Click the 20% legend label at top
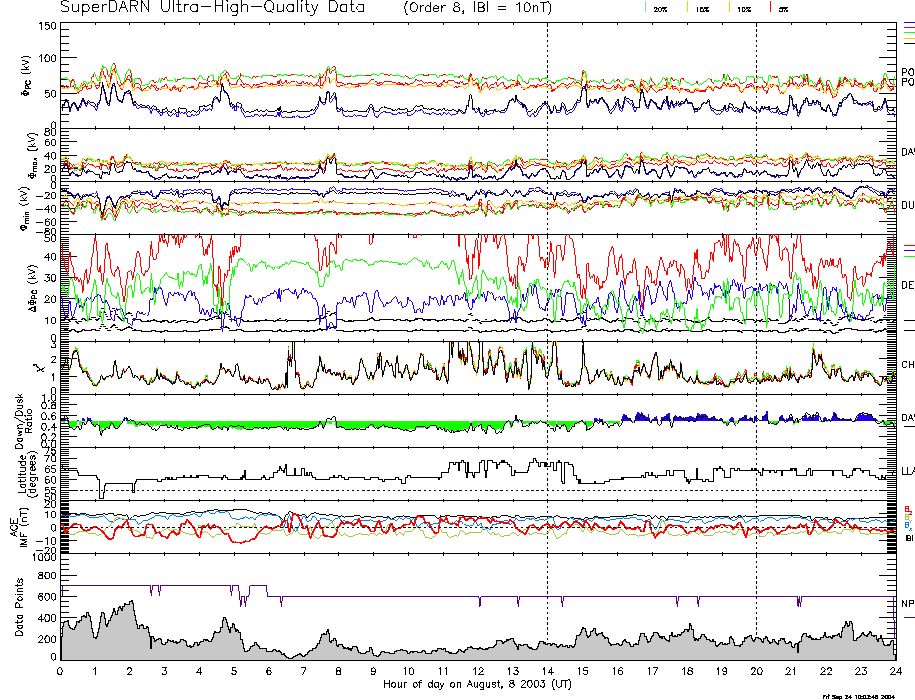 661,8
